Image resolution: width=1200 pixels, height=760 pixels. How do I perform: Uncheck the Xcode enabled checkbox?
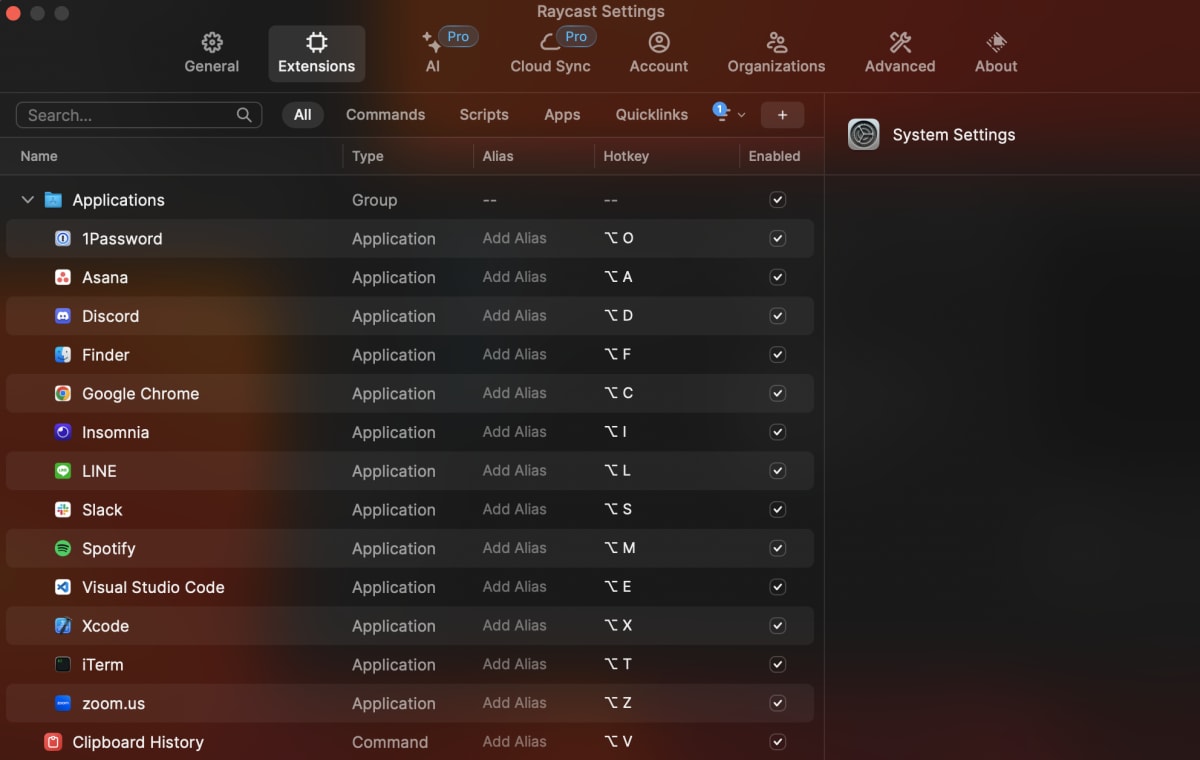tap(778, 626)
